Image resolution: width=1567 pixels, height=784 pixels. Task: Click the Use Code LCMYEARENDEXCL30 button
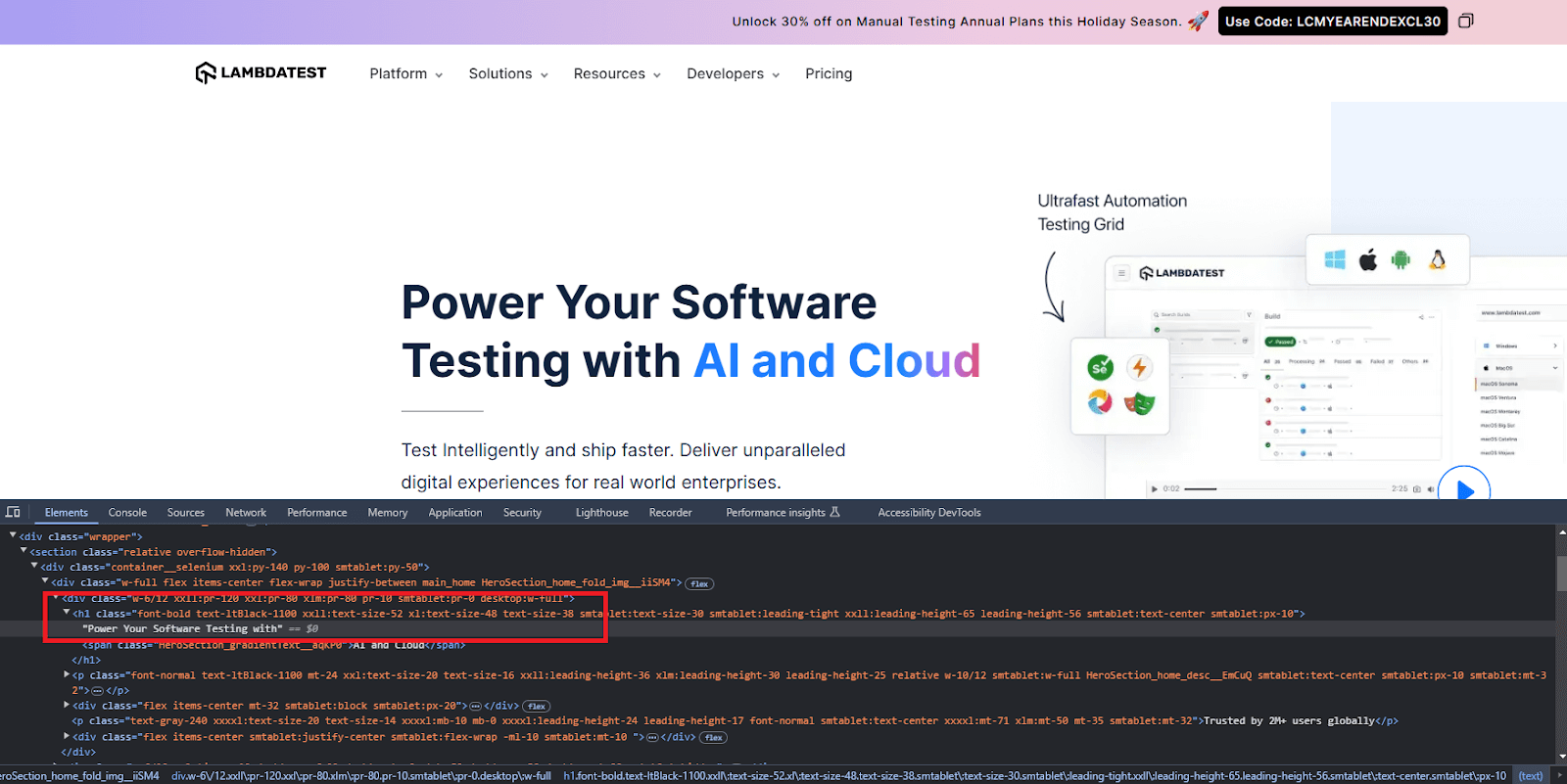1333,21
